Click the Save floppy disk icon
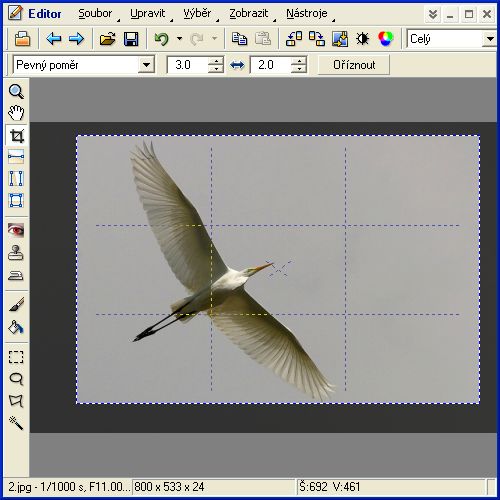The height and width of the screenshot is (500, 500). (x=131, y=39)
